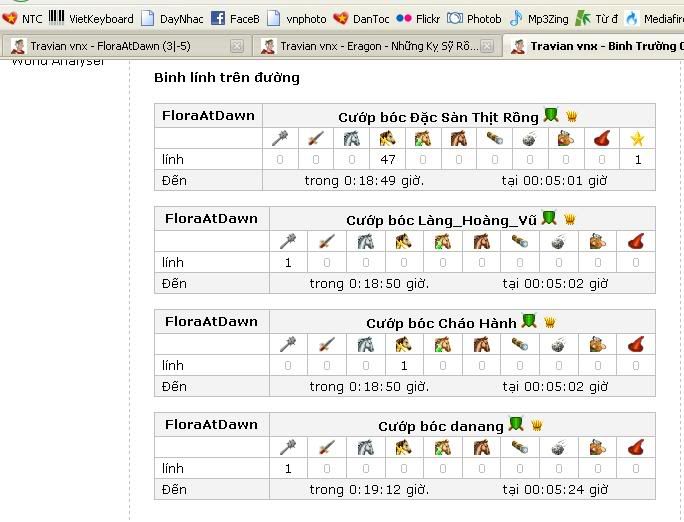Open the Cướp bóc Đặc Sản Thịt Rồng link
This screenshot has width=684, height=522.
[438, 117]
